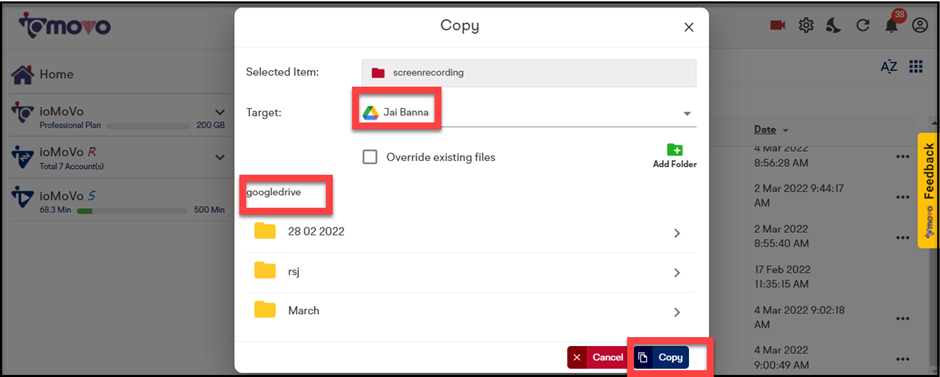Click the refresh icon in header

863,25
